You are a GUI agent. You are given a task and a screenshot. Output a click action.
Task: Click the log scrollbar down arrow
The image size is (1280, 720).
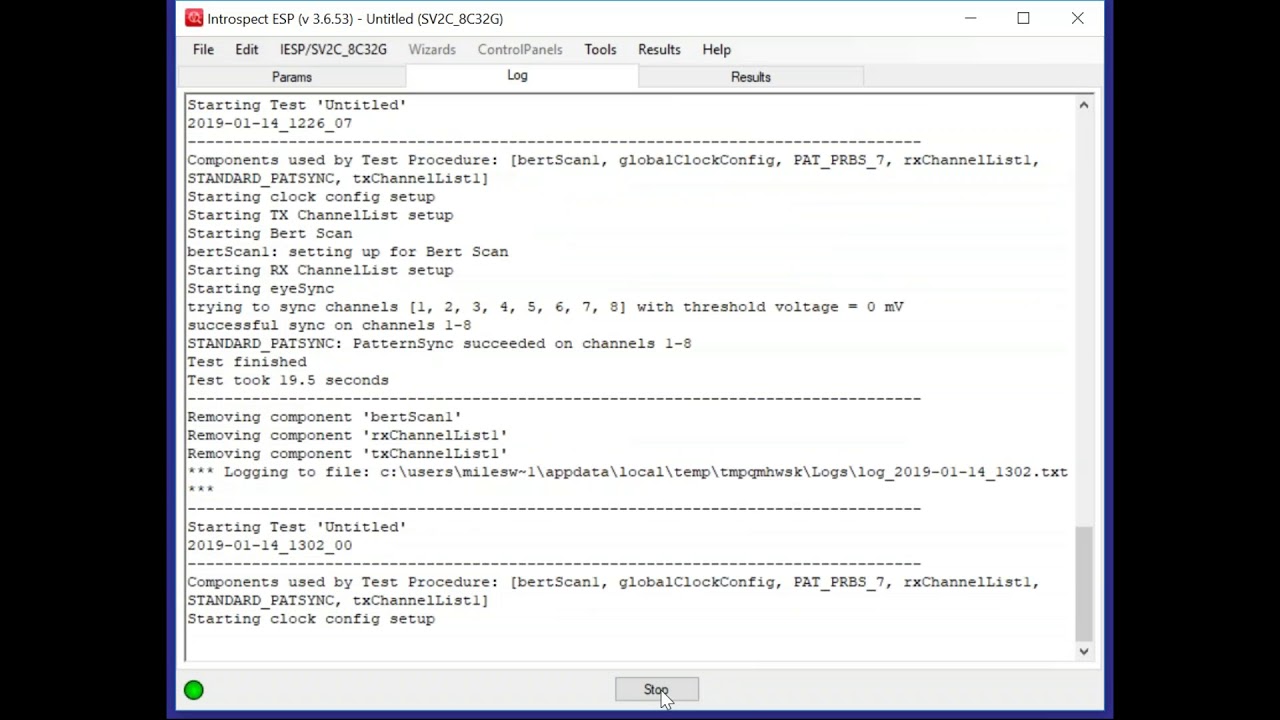click(x=1083, y=651)
